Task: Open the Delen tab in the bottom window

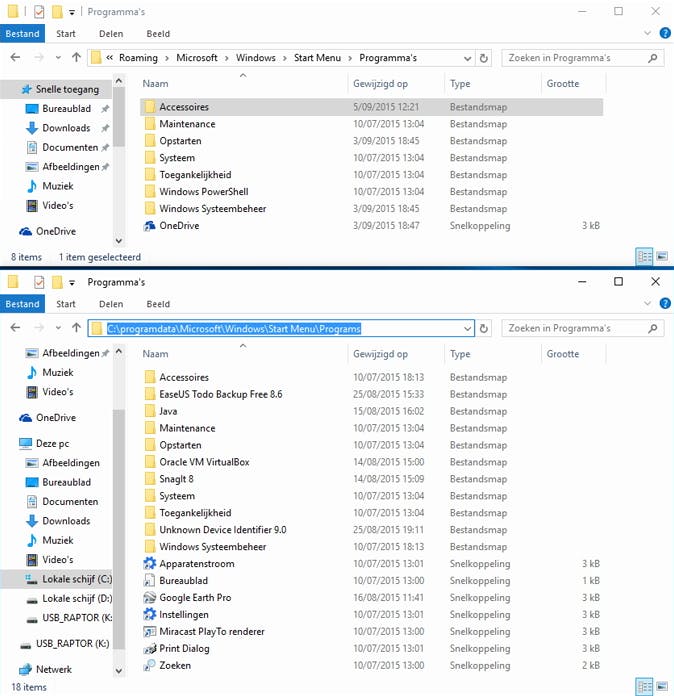Action: coord(111,304)
